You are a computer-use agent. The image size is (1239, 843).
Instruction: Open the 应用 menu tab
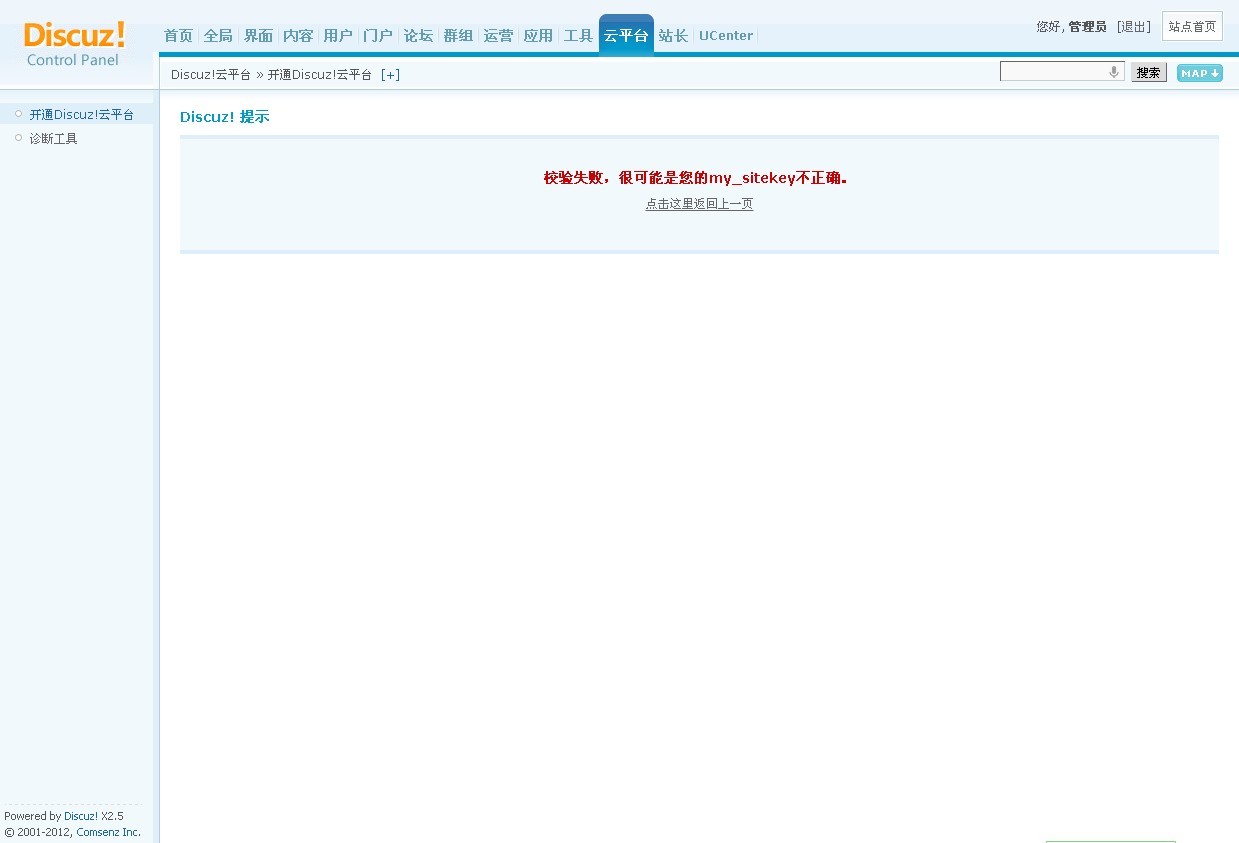click(538, 36)
